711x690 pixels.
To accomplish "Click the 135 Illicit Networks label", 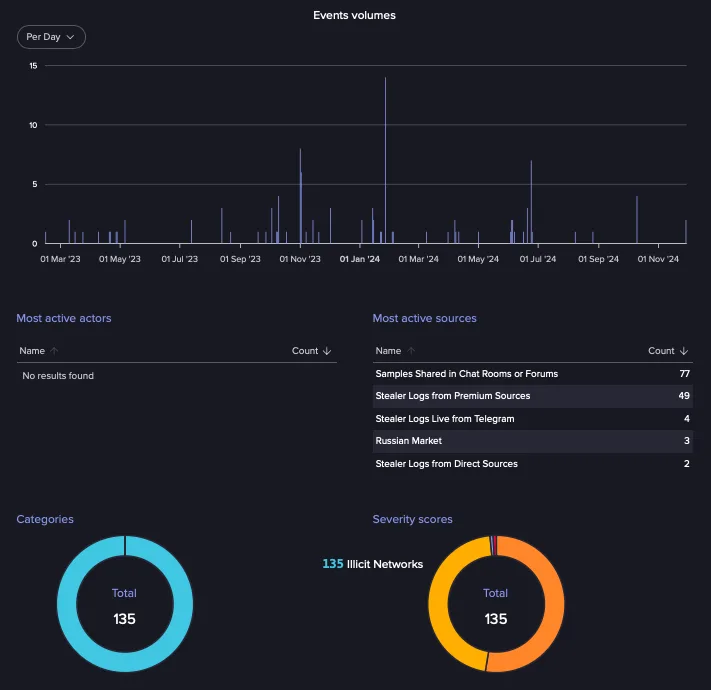I will pos(372,564).
